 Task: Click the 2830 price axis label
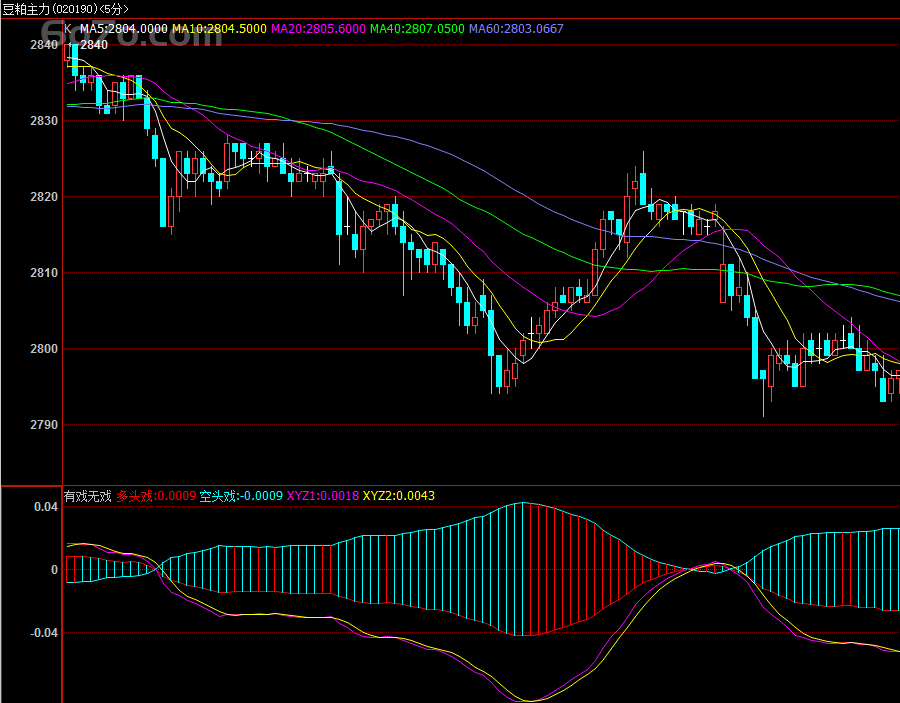coord(44,121)
